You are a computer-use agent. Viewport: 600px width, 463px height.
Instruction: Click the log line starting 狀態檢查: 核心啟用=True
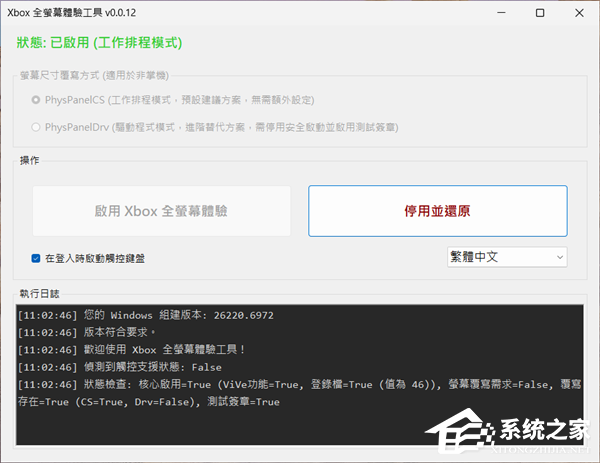point(300,393)
